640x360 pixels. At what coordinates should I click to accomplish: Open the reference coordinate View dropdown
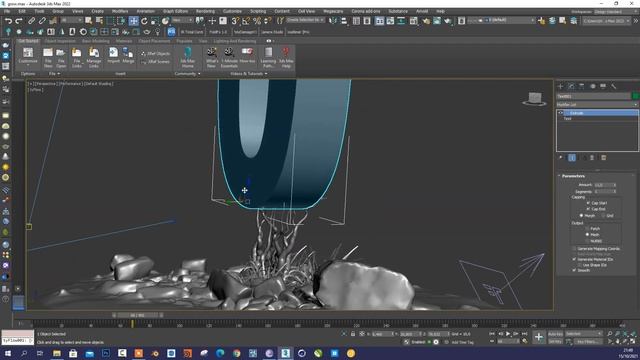tap(182, 20)
